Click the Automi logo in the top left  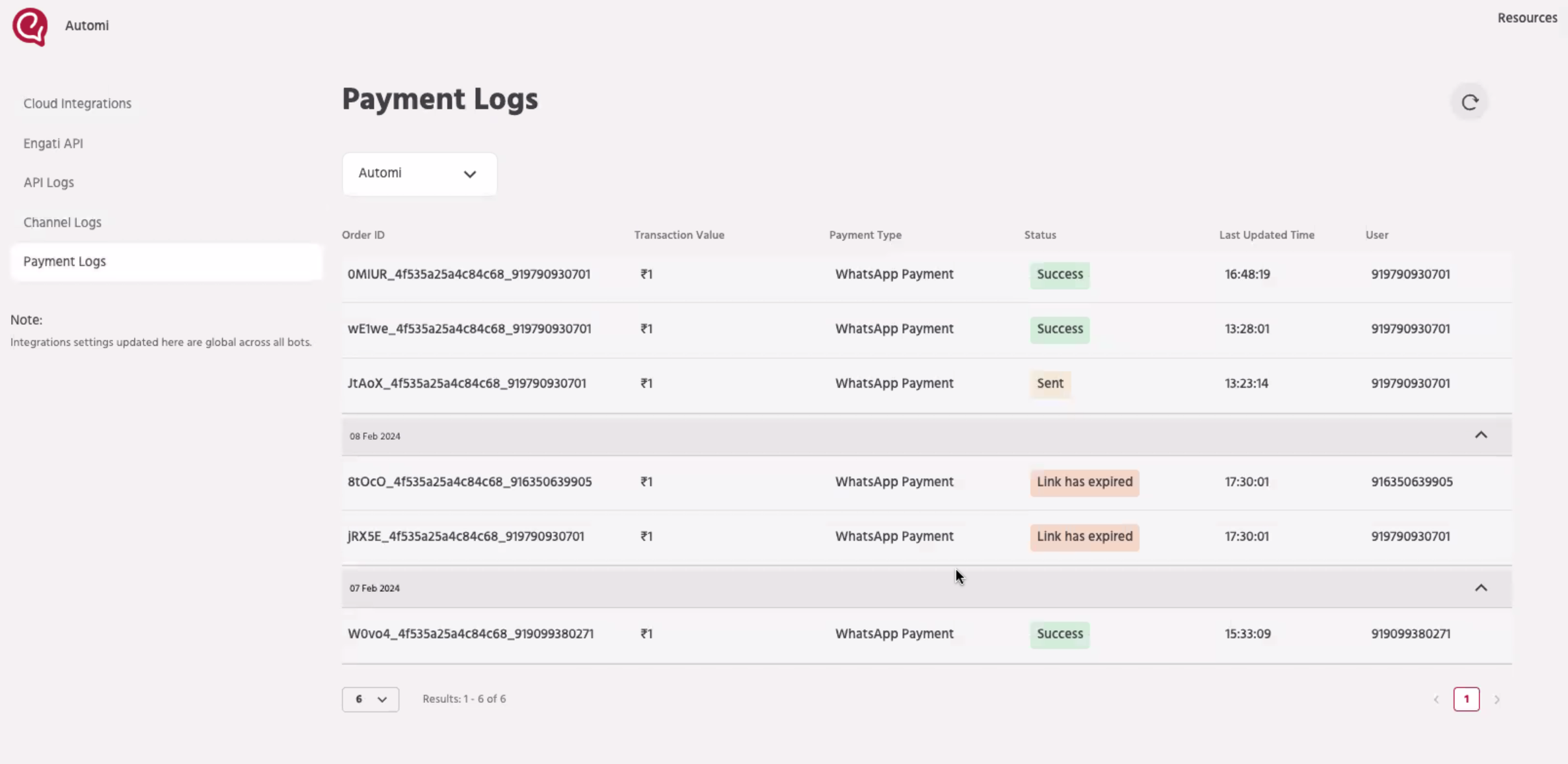[x=29, y=26]
